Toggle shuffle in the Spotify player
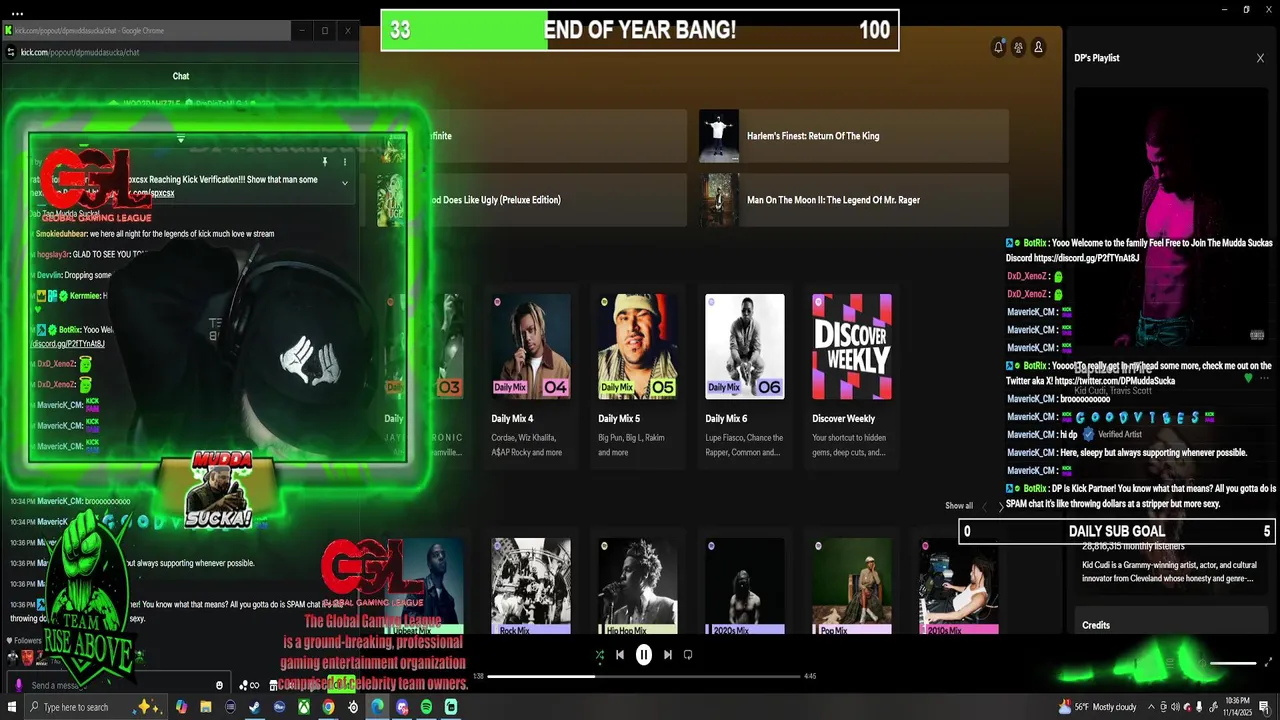Image resolution: width=1280 pixels, height=720 pixels. click(x=599, y=655)
